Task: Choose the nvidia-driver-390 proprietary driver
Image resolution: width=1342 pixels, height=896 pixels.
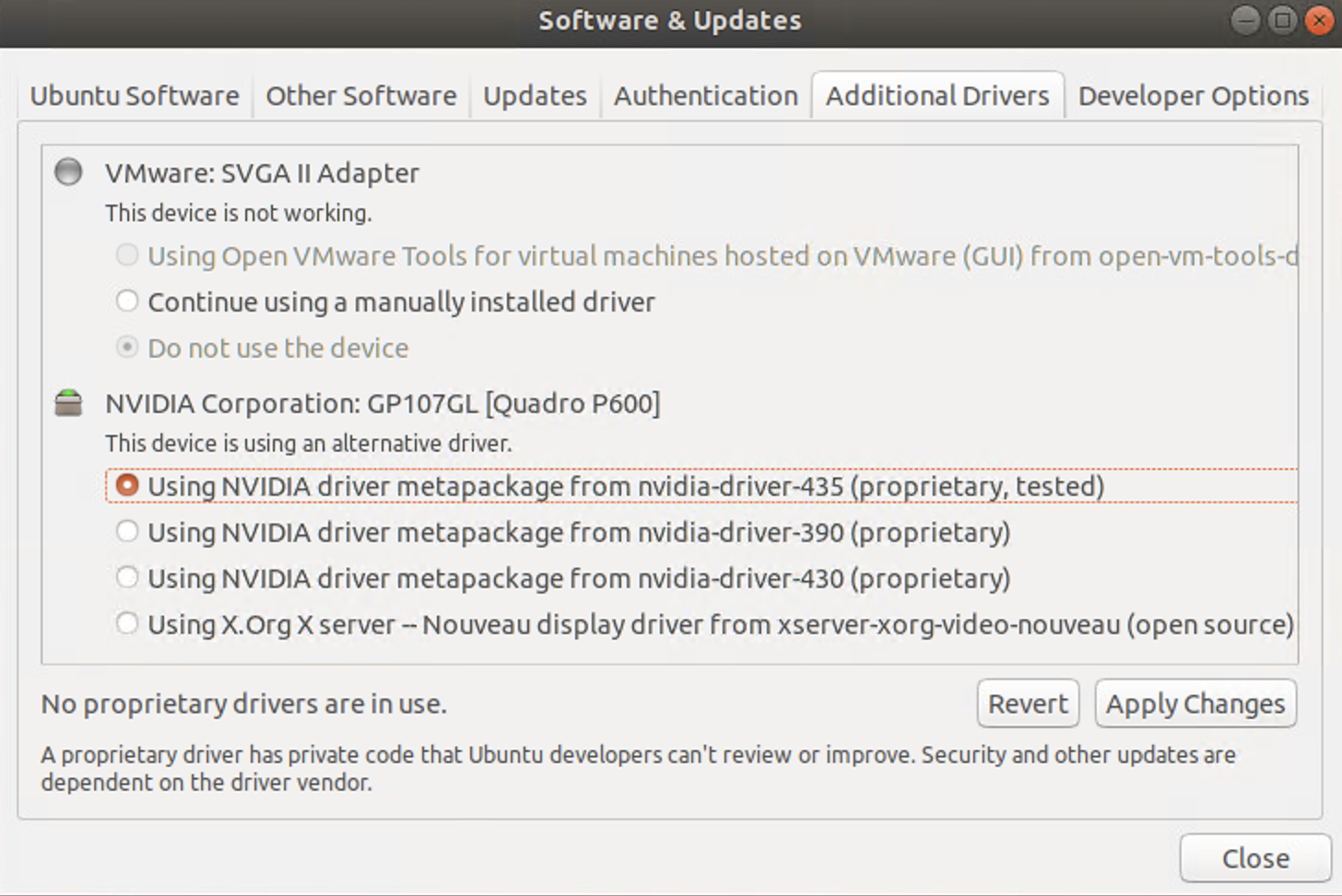Action: point(127,532)
